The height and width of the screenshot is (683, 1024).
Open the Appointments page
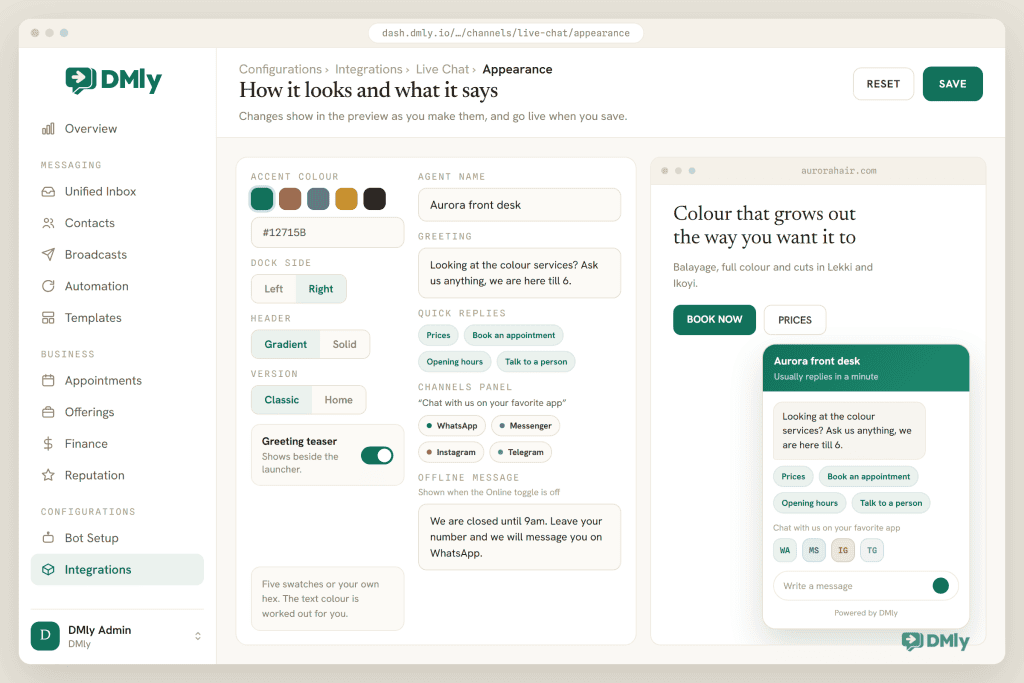[117, 380]
